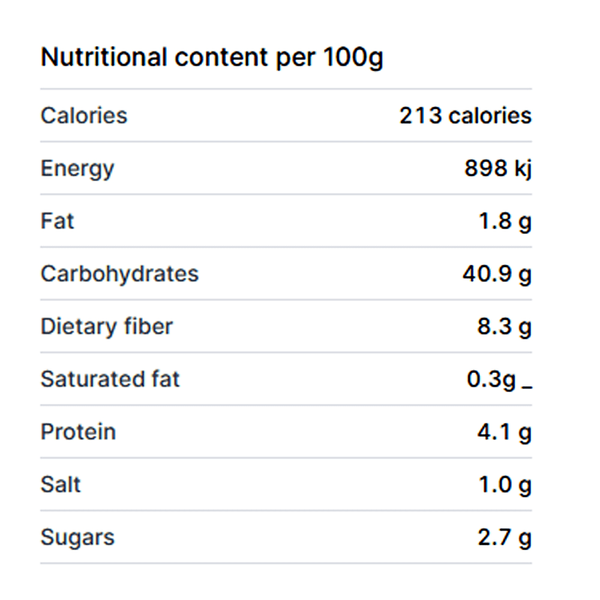Click the 1.0 g salt value
Image resolution: width=600 pixels, height=600 pixels.
[x=505, y=485]
